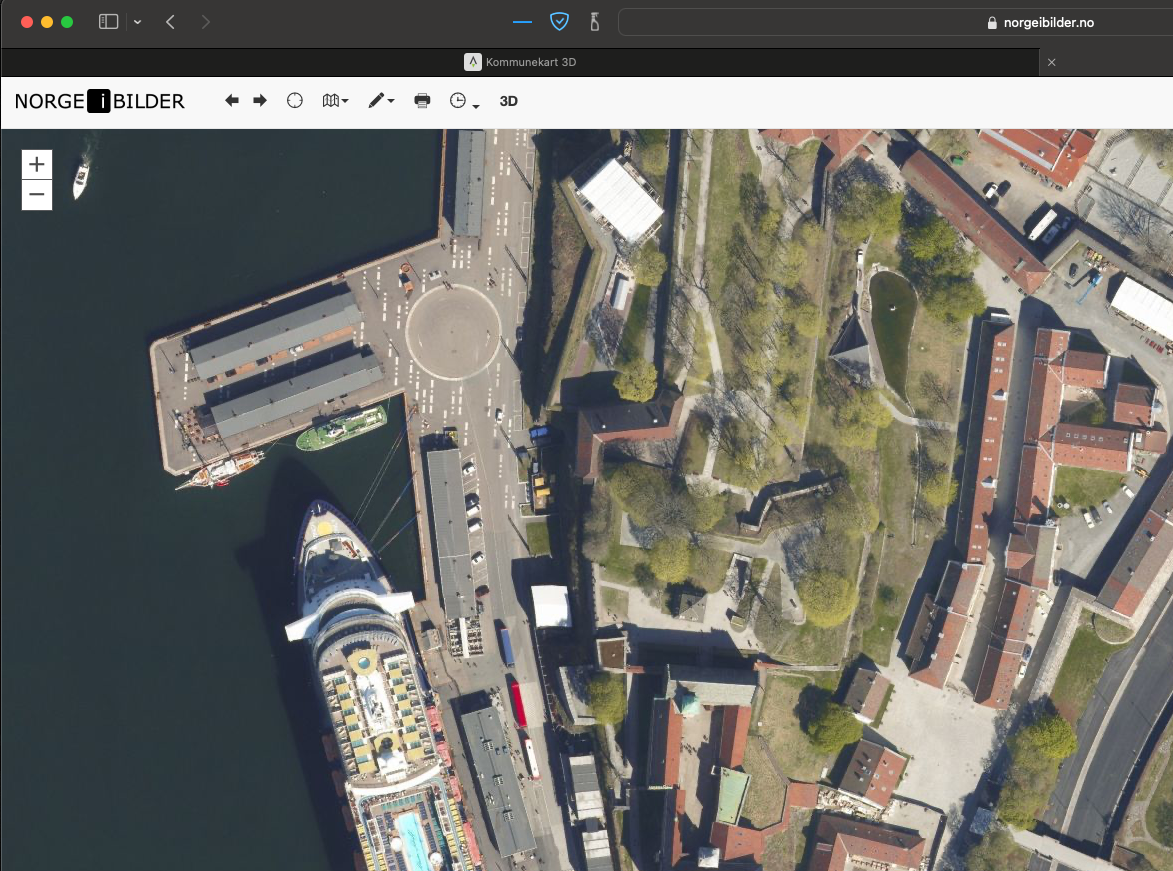Open the sidebar chevron menu
Screen dimensions: 1173x871
tap(137, 21)
